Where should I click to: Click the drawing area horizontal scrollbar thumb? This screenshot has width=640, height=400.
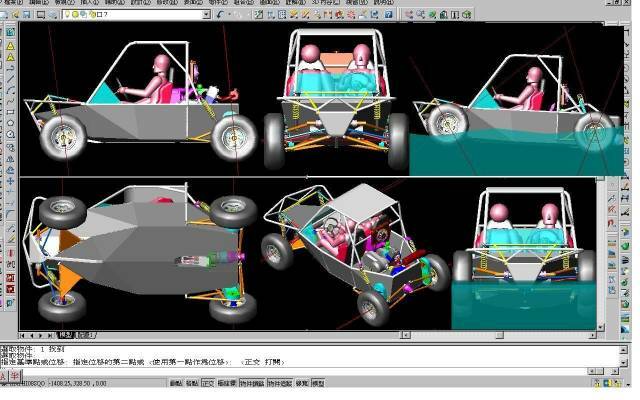(x=500, y=335)
